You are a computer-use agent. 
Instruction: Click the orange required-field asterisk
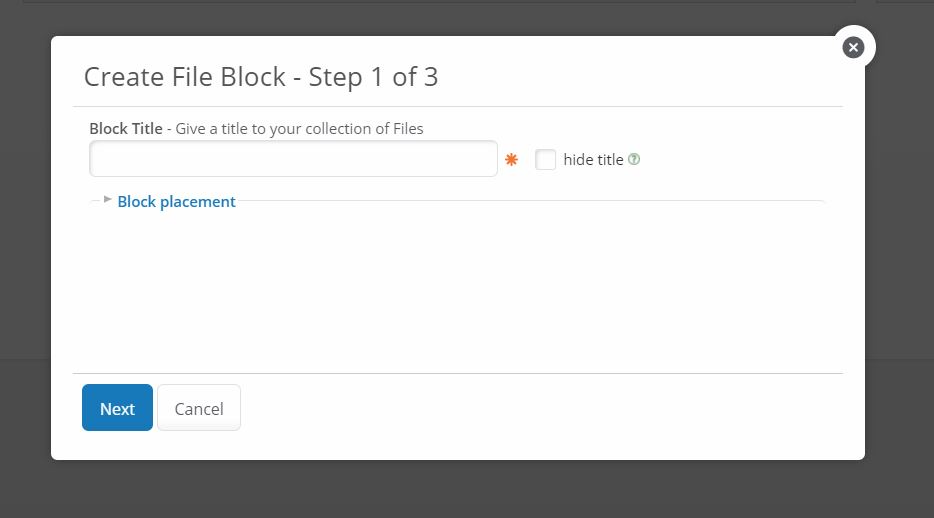512,160
